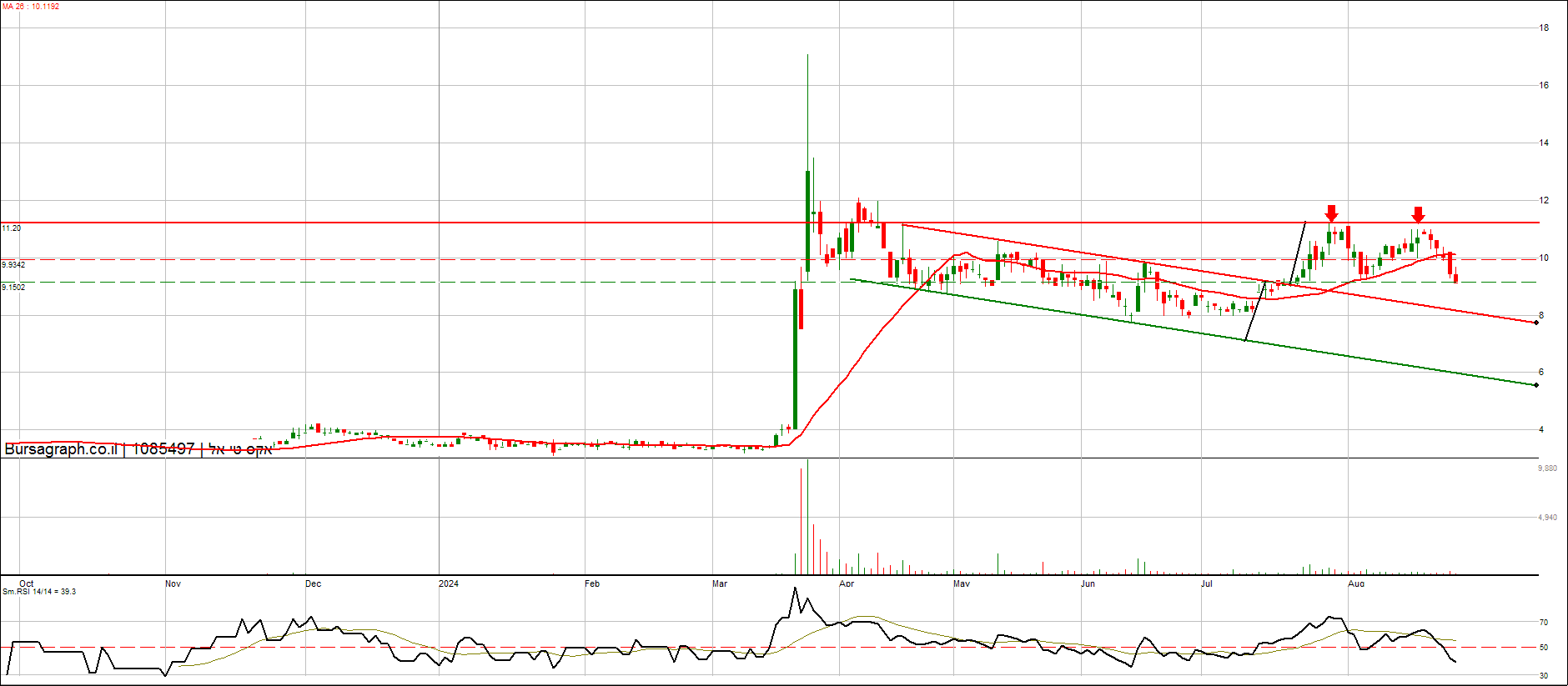Click the Oct month label

click(x=27, y=584)
